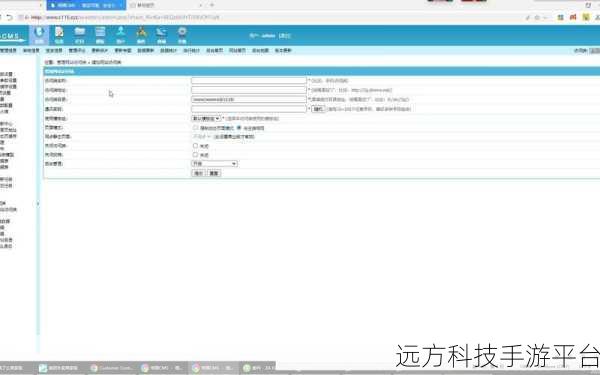Focus the pre-filled third text field of the form
600x375 pixels.
249,99
